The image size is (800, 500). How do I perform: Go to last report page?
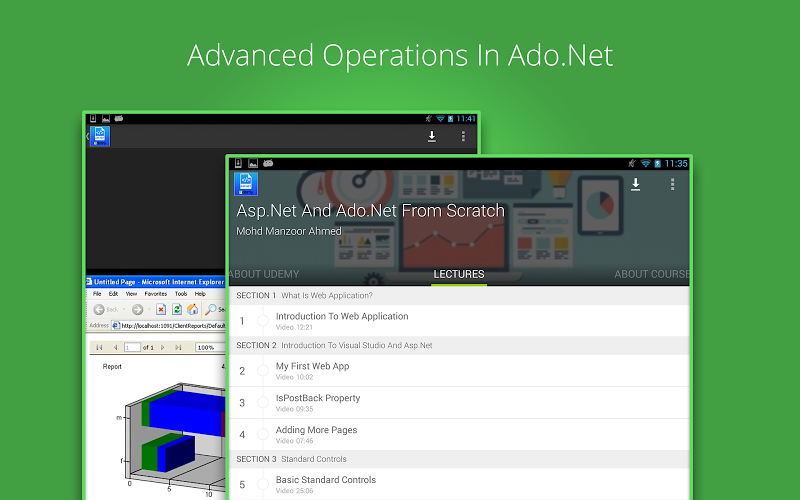coord(178,347)
